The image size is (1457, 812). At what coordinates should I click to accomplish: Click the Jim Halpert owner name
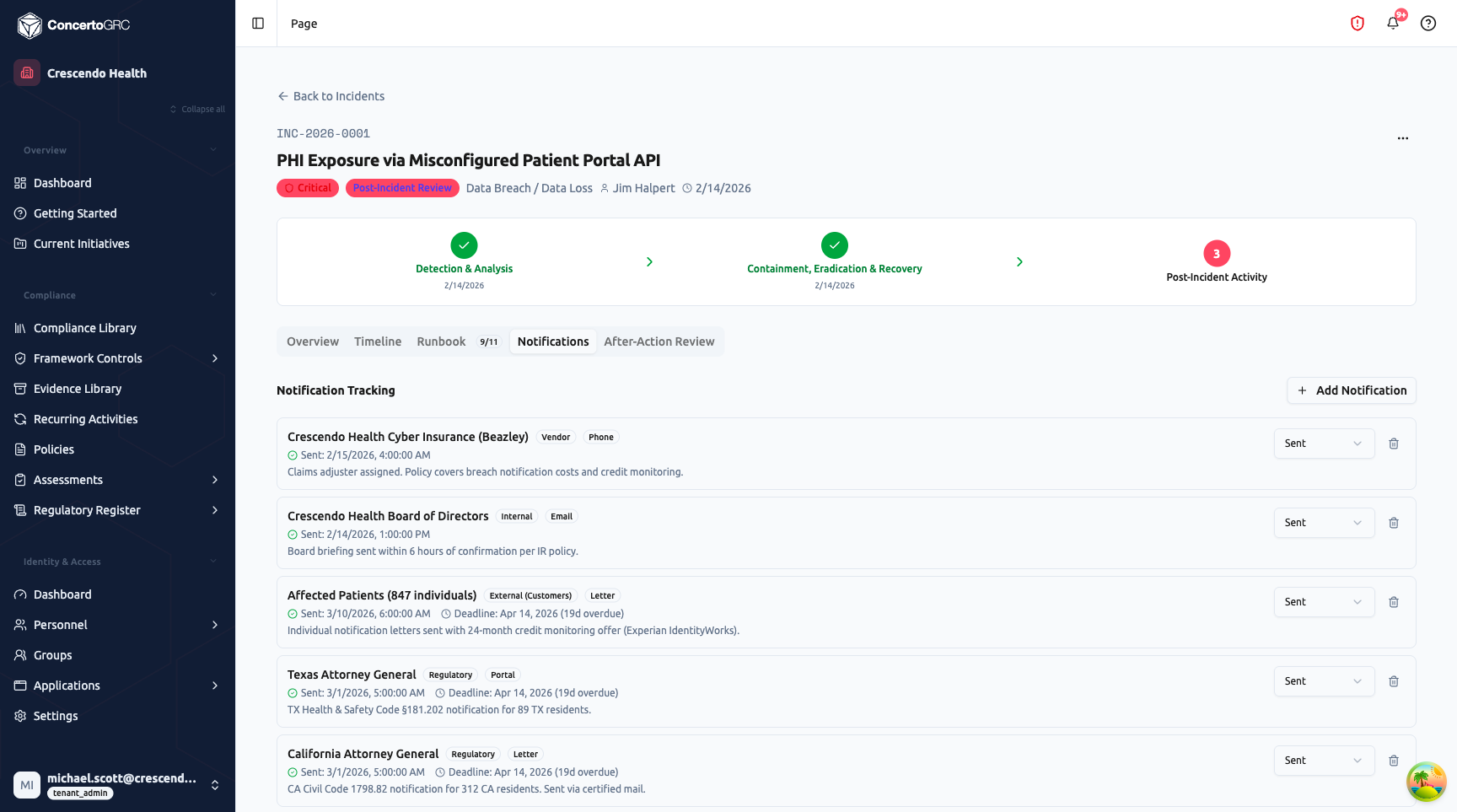643,188
